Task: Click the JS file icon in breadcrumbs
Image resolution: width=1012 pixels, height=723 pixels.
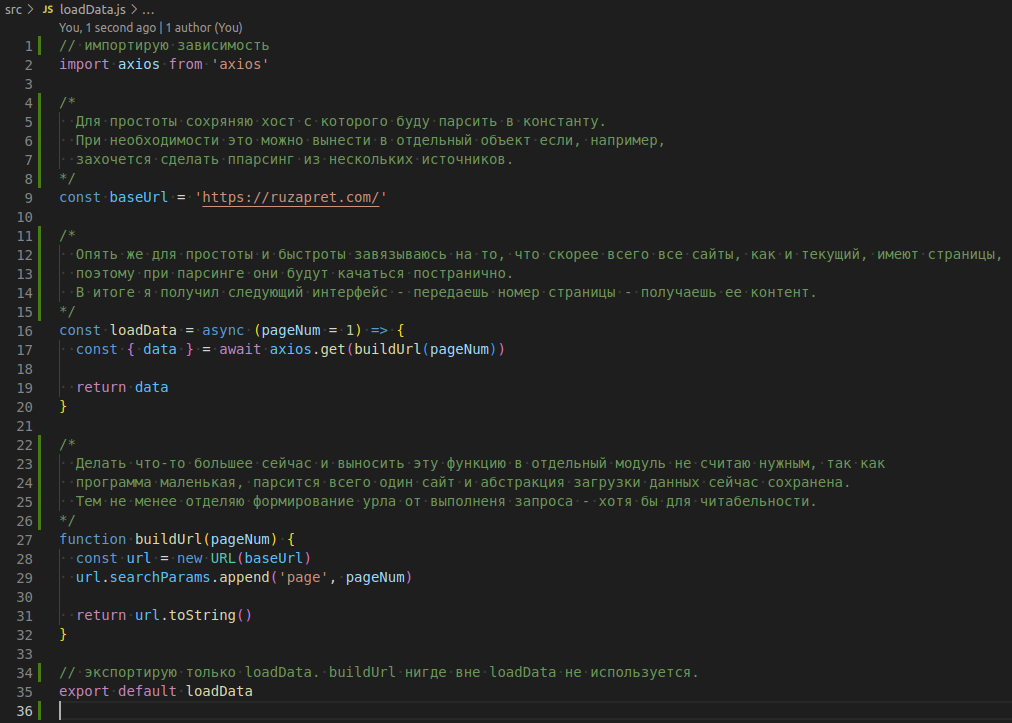Action: click(x=48, y=9)
